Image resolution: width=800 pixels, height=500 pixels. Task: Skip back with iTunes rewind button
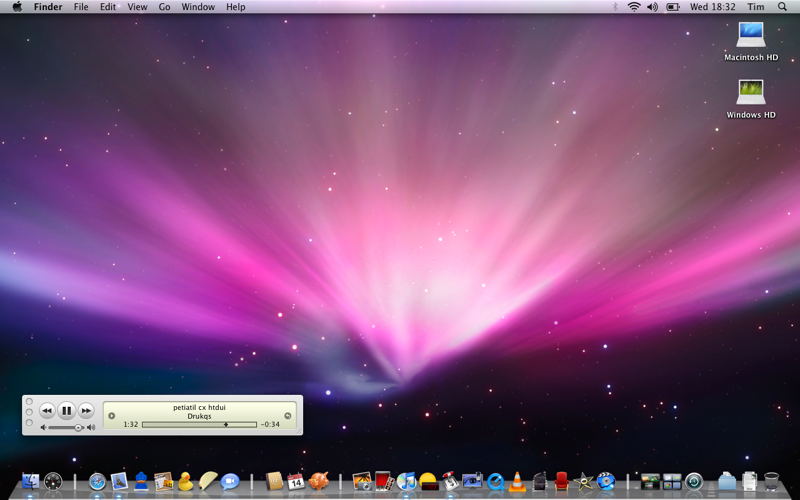pyautogui.click(x=47, y=410)
